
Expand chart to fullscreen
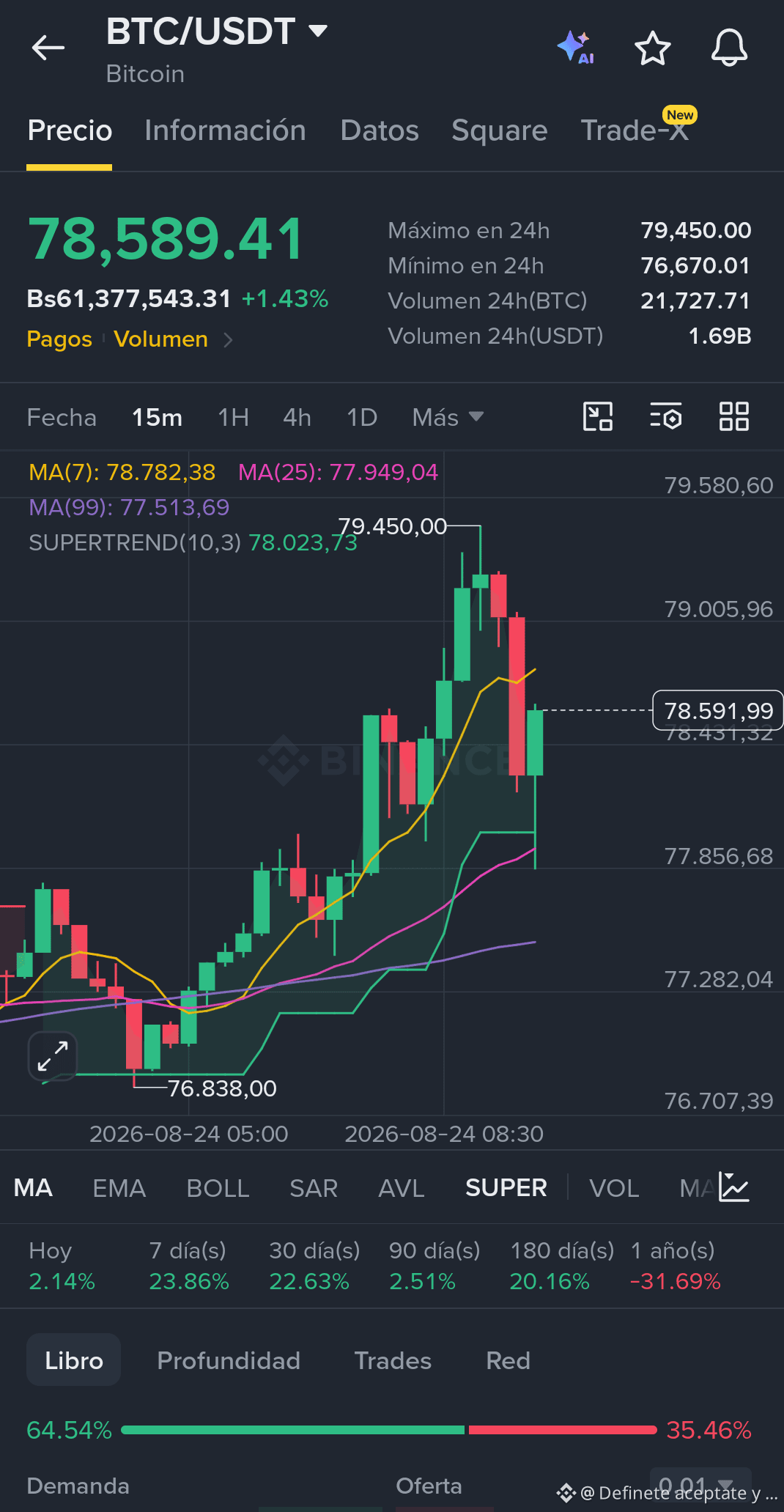53,1057
